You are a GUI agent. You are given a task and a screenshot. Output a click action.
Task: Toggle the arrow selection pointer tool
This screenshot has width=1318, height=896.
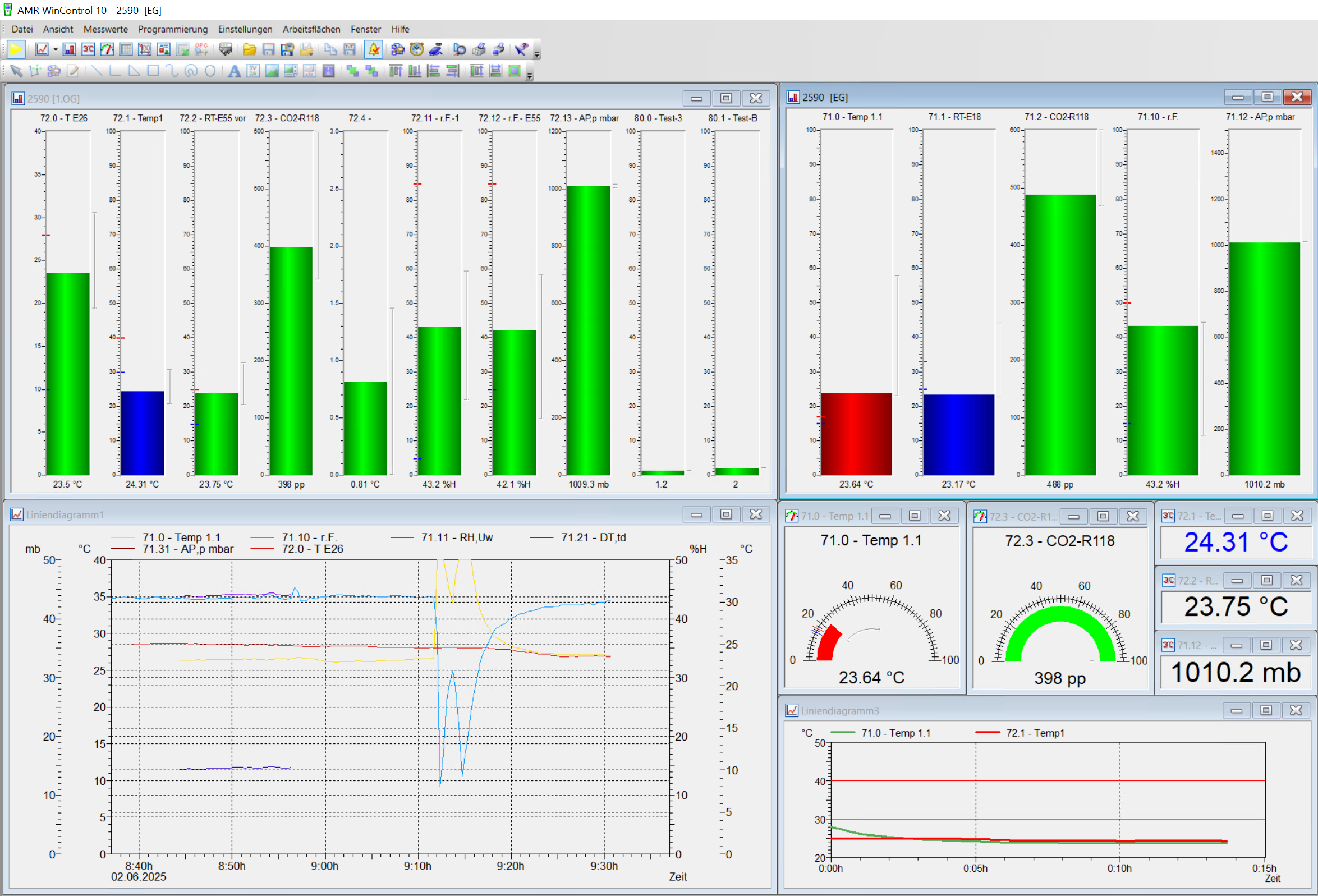coord(16,71)
